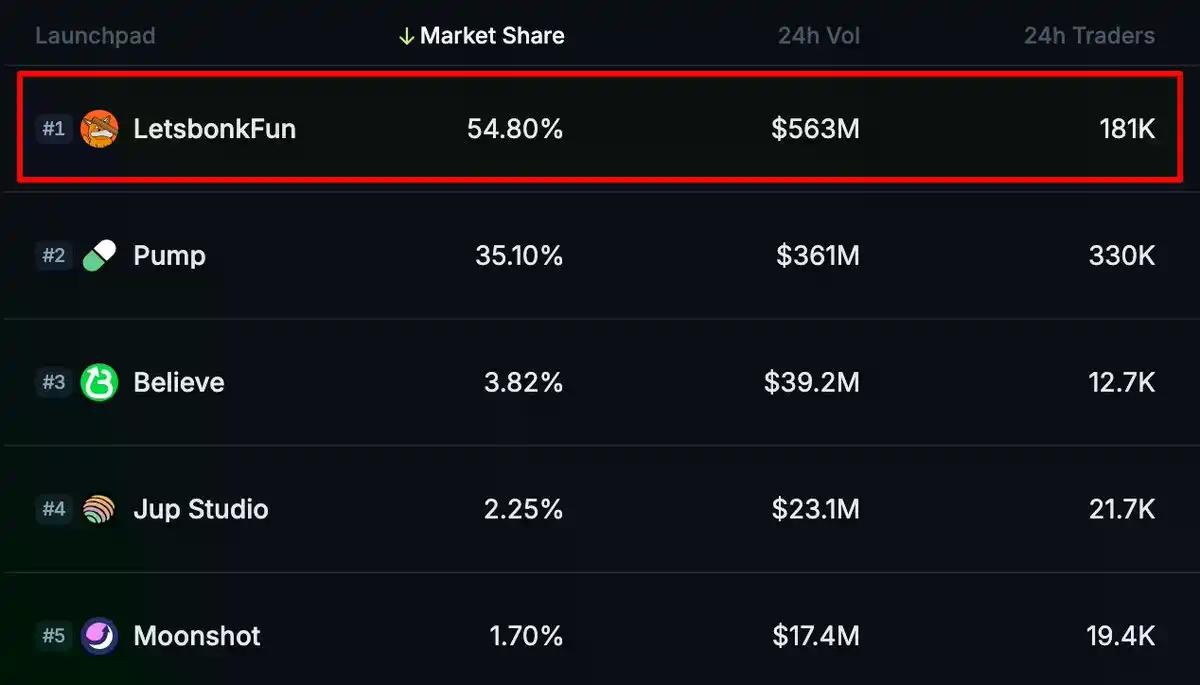Click the #1 rank badge
Viewport: 1200px width, 685px height.
pos(53,129)
